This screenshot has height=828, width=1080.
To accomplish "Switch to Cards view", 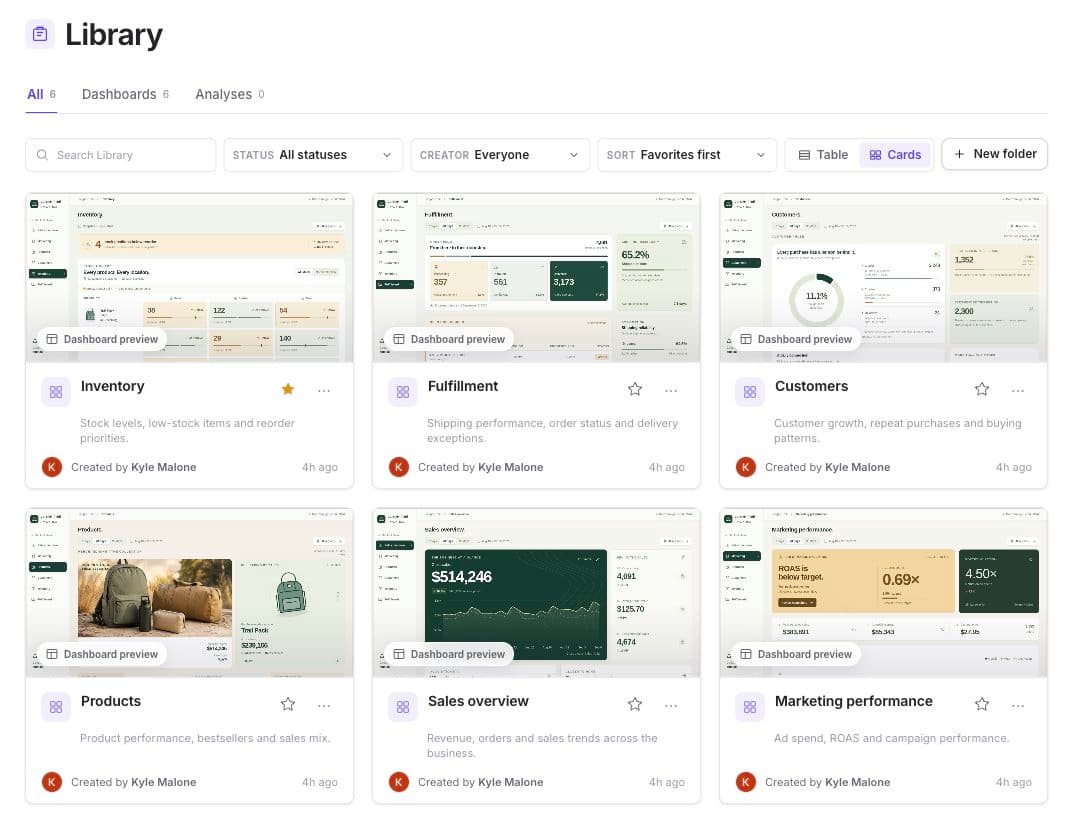I will coord(895,155).
